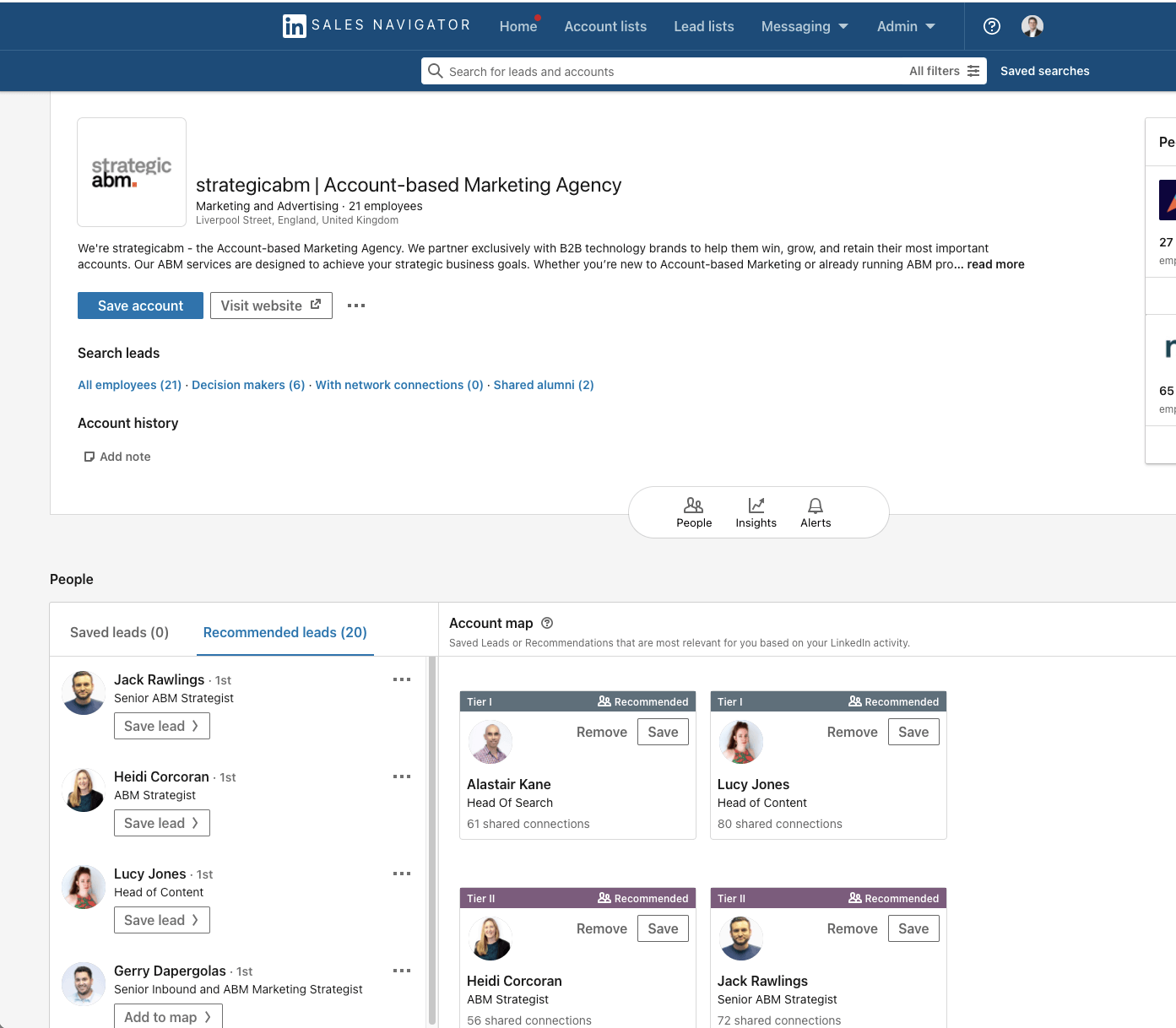
Task: Open Heidi Corcoran lead options ellipsis
Action: (x=402, y=776)
